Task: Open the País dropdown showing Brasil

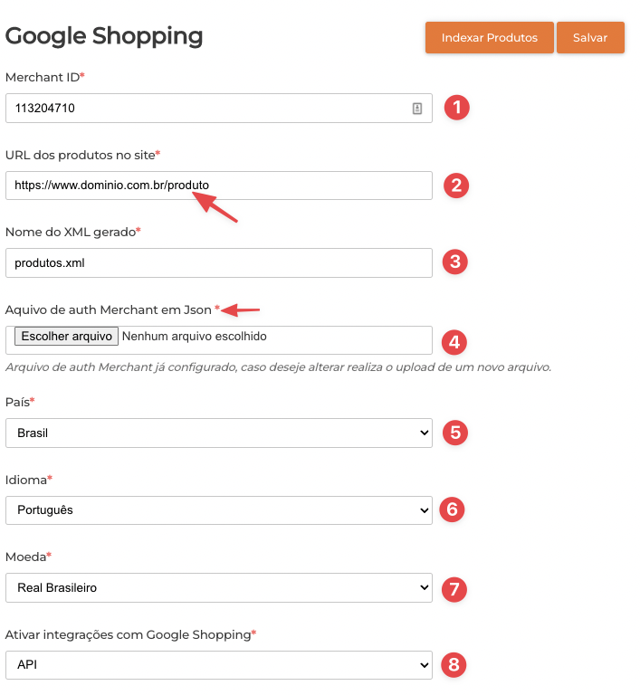Action: (218, 433)
